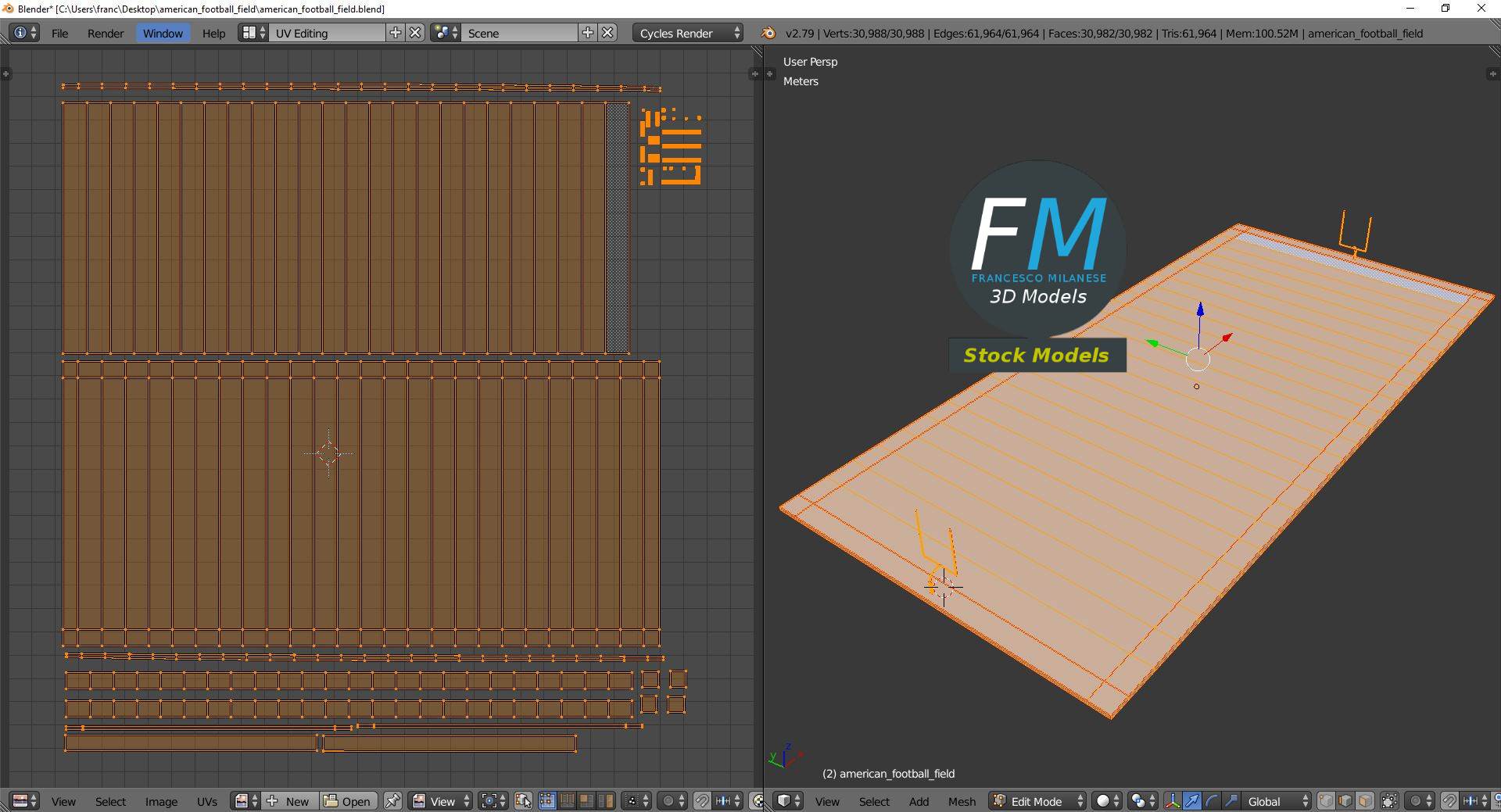Click the Open image button
1501x812 pixels.
348,801
